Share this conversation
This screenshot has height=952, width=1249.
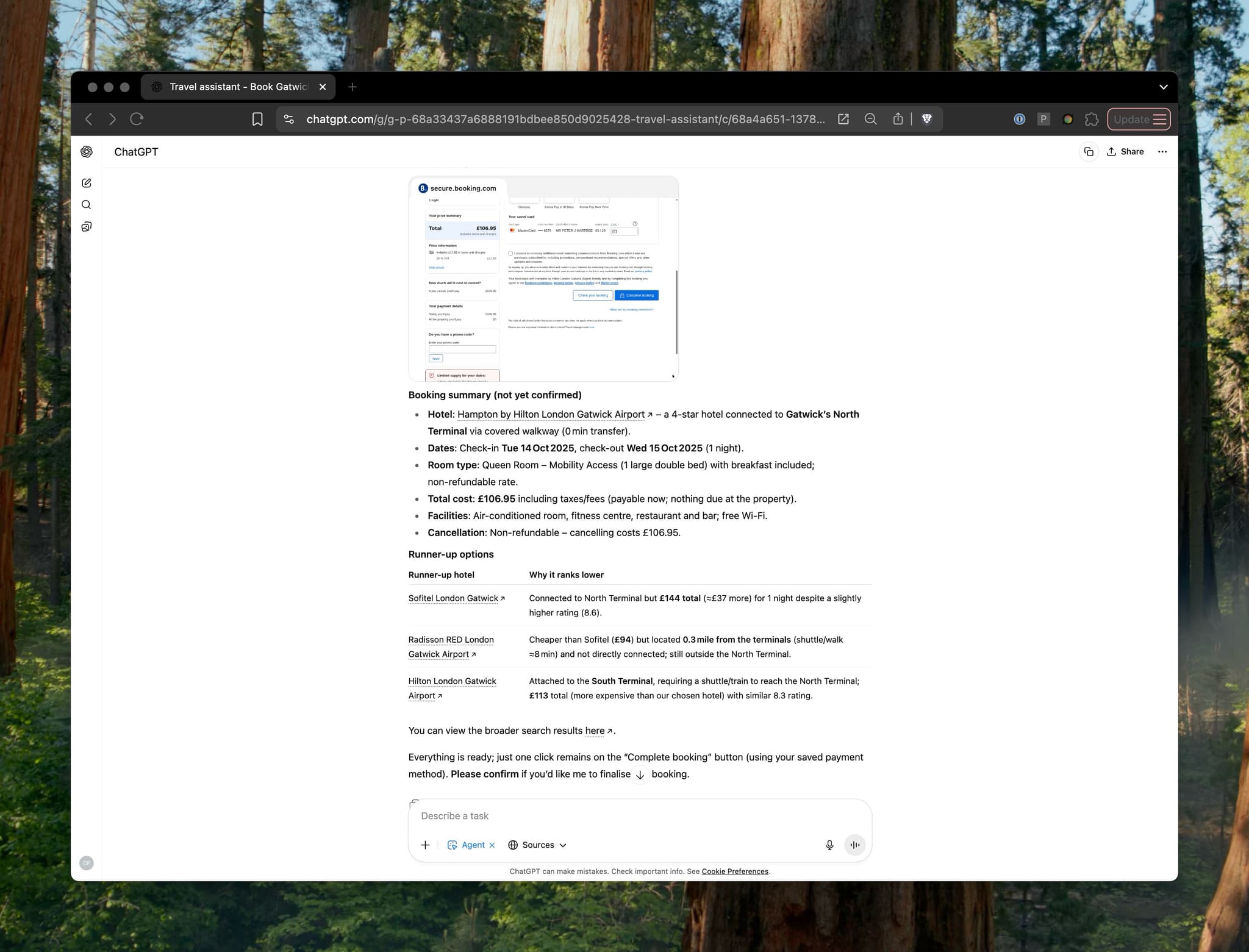1125,152
